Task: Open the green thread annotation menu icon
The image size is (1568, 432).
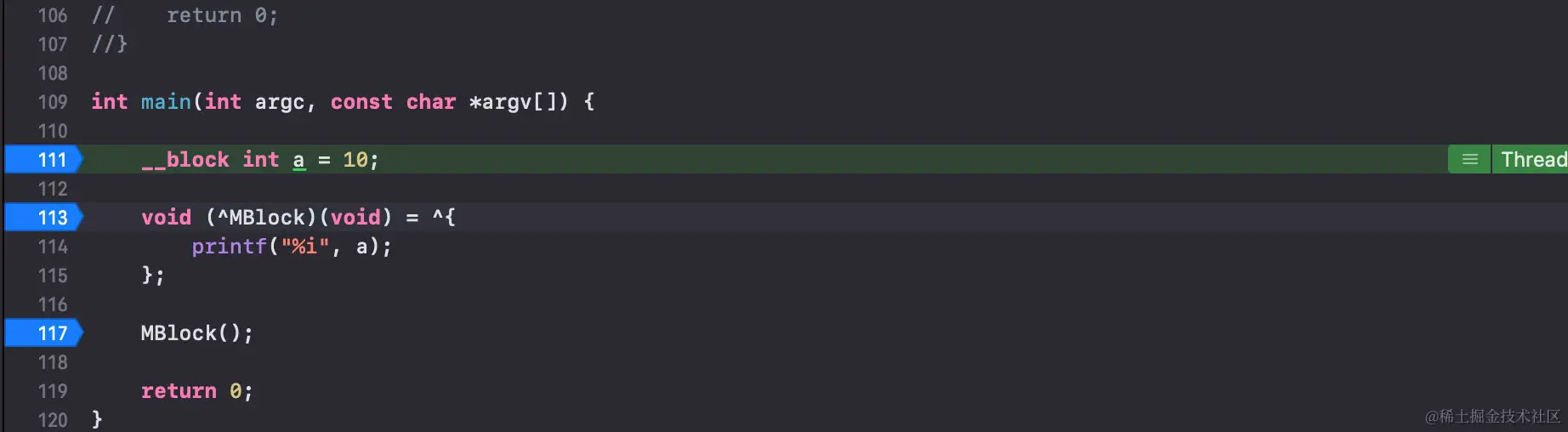Action: (x=1469, y=159)
